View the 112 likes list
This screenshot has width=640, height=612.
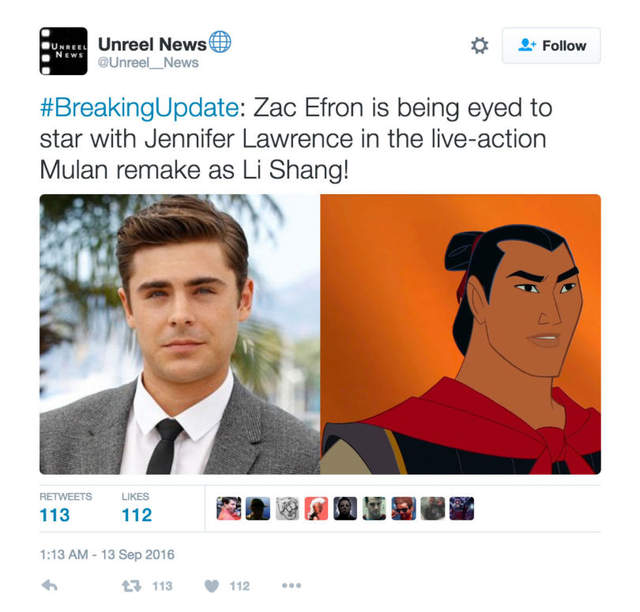tap(137, 508)
